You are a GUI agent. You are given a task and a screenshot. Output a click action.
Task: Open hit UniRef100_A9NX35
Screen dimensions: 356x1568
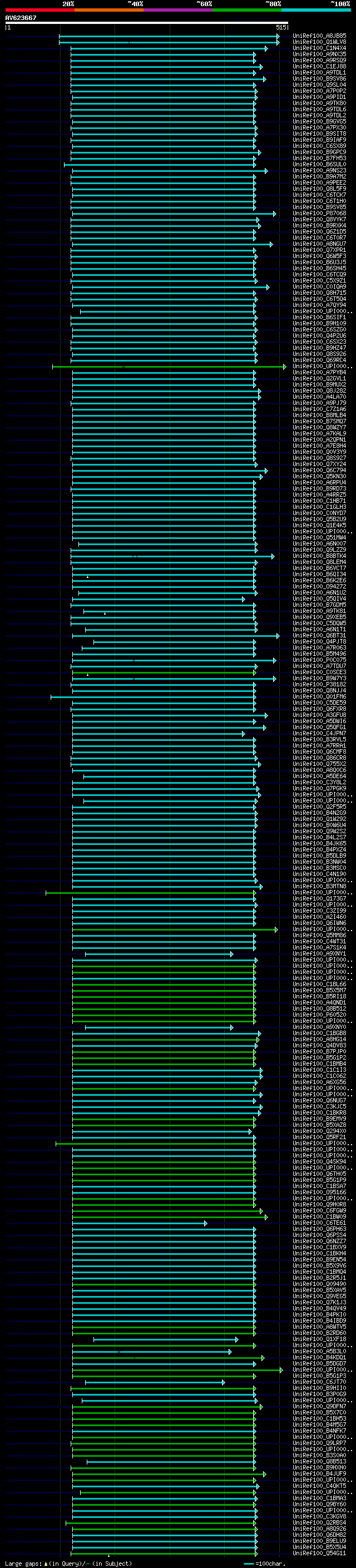pos(319,54)
